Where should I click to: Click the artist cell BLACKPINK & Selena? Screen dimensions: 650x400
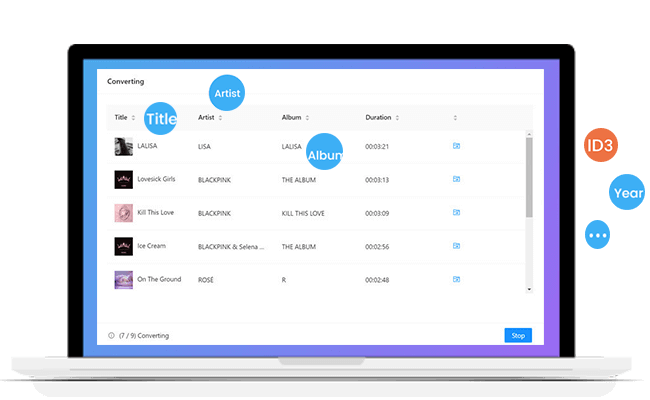coord(231,247)
